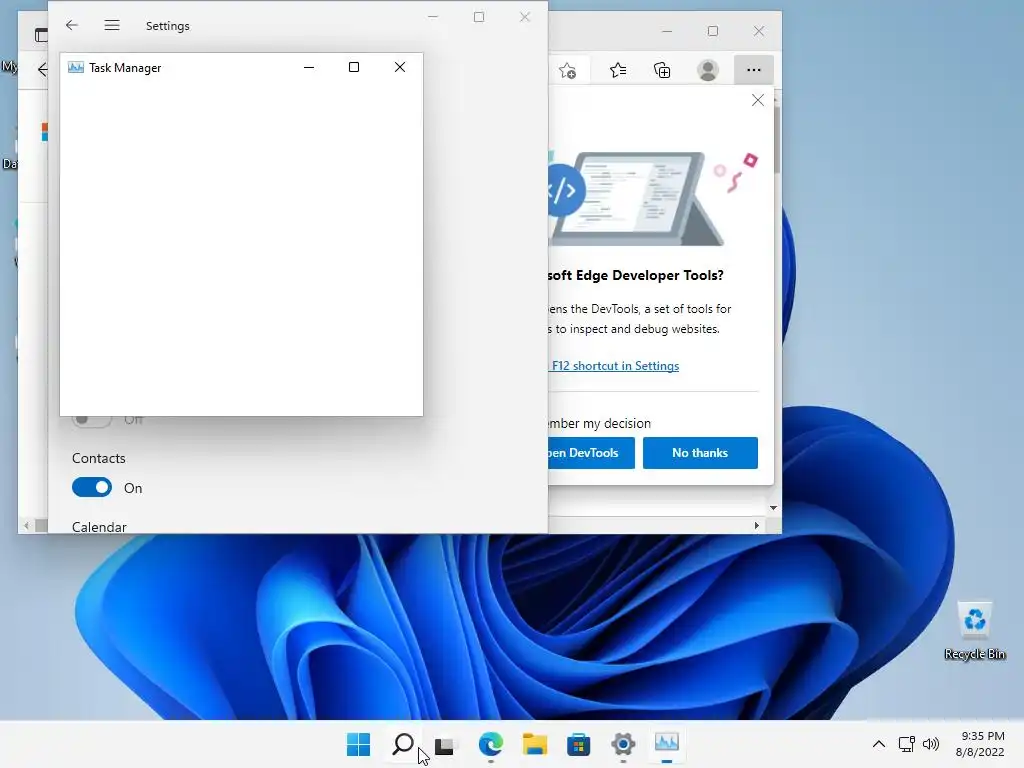Click the No thanks button

[700, 453]
